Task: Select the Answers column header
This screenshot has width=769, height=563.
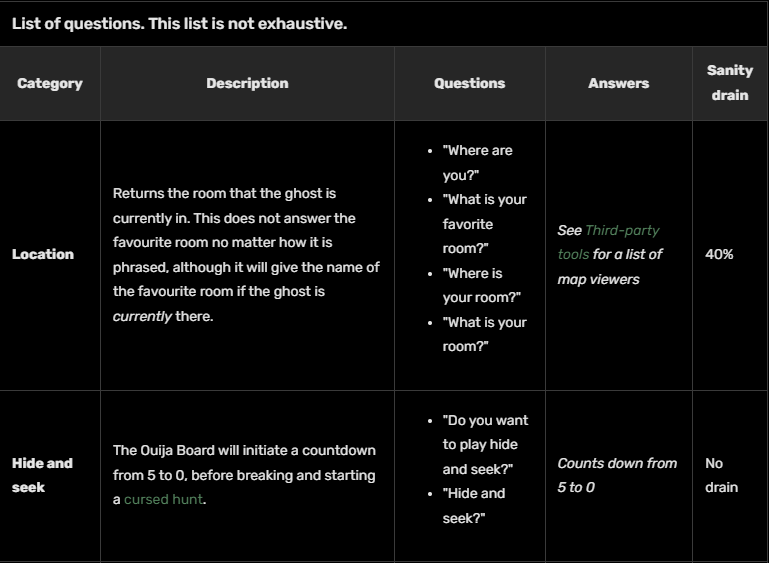Action: coord(618,84)
